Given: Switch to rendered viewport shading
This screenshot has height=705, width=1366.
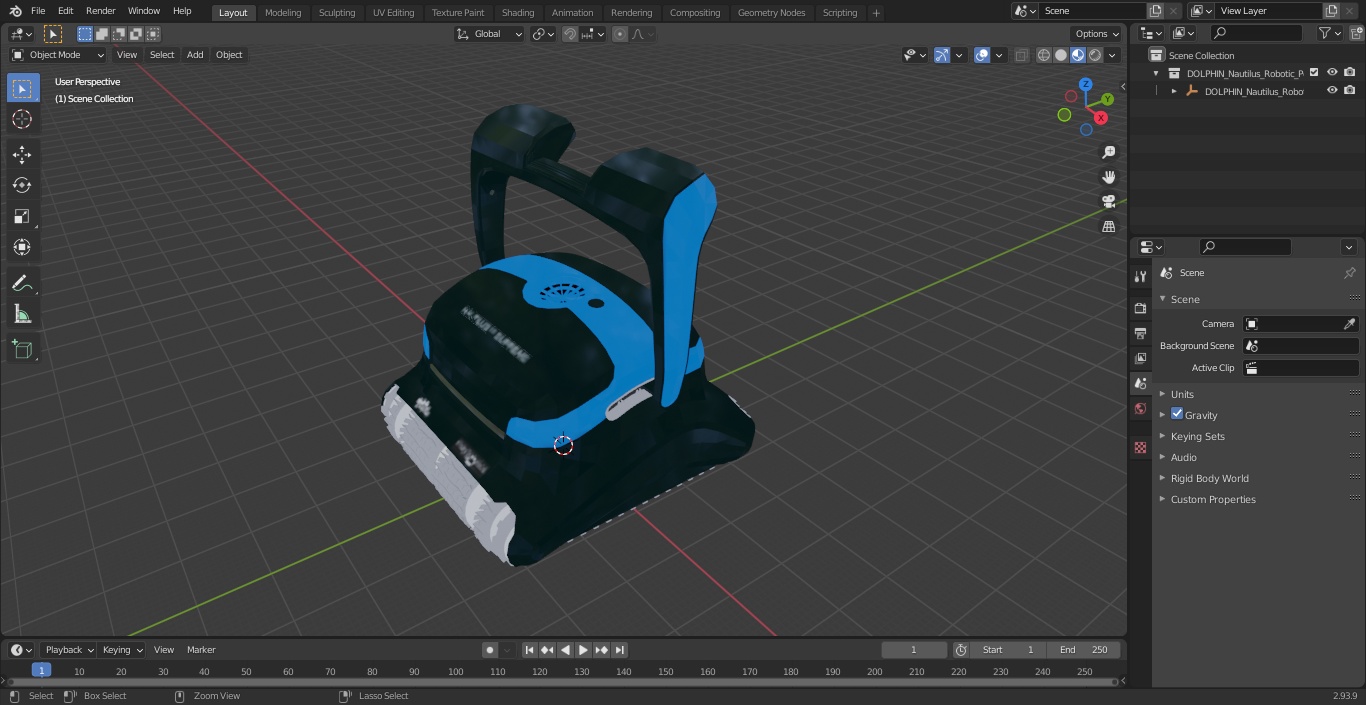Looking at the screenshot, I should pos(1095,55).
